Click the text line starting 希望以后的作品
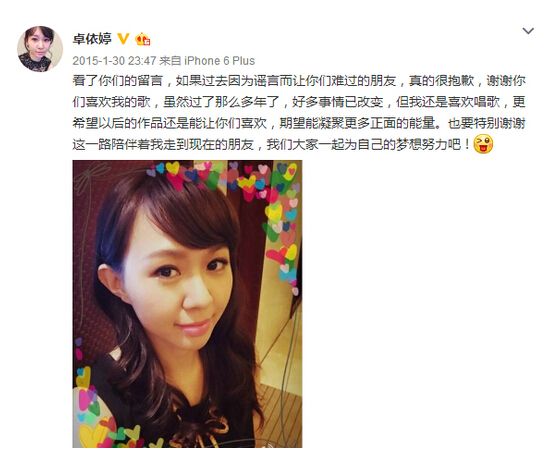The height and width of the screenshot is (462, 549). (x=299, y=123)
